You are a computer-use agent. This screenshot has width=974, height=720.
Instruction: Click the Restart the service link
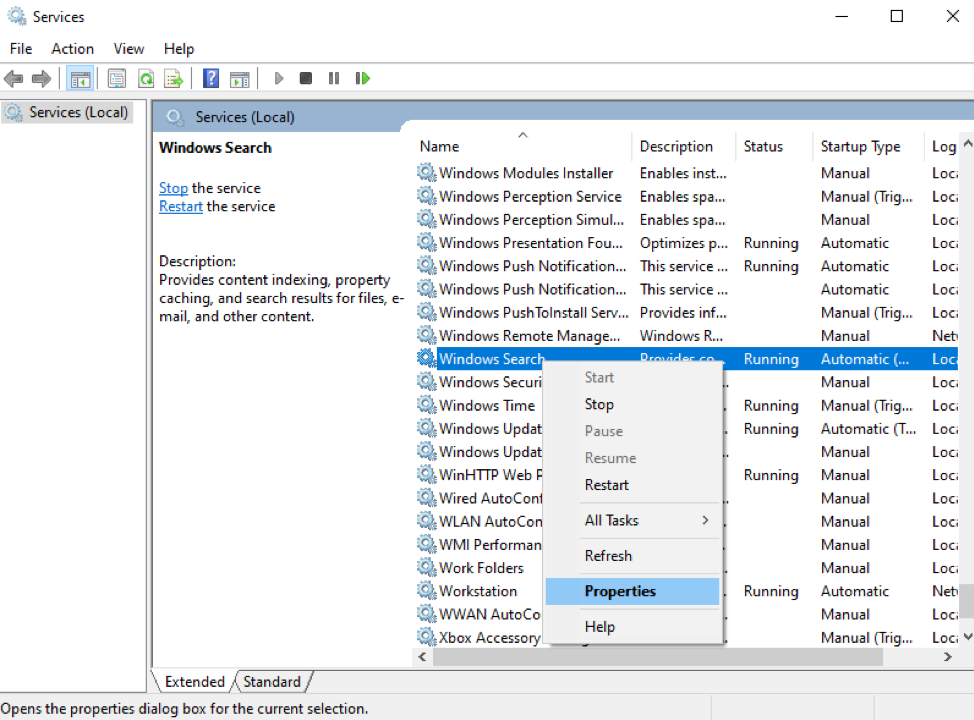[181, 207]
